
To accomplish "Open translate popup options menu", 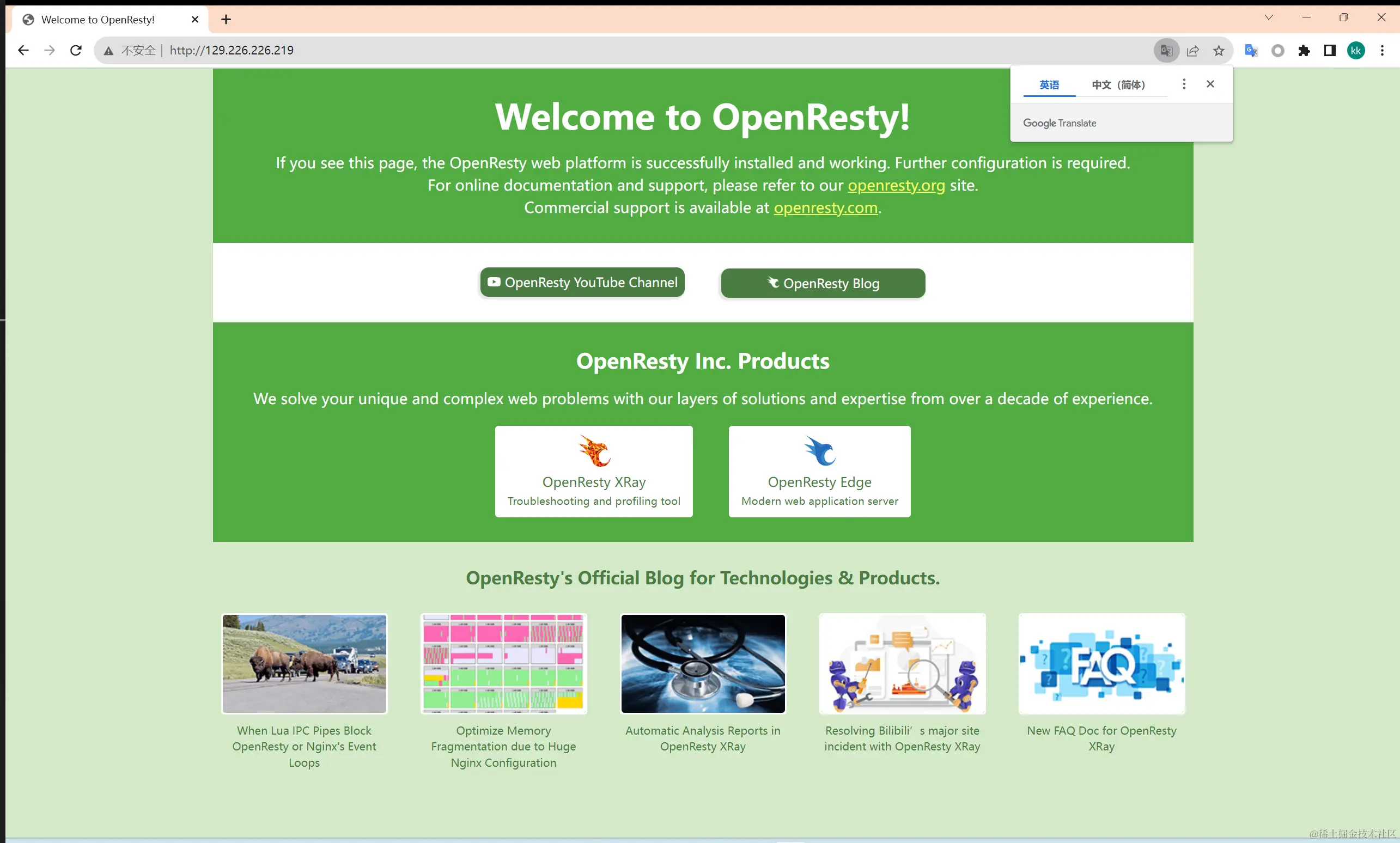I will coord(1184,84).
